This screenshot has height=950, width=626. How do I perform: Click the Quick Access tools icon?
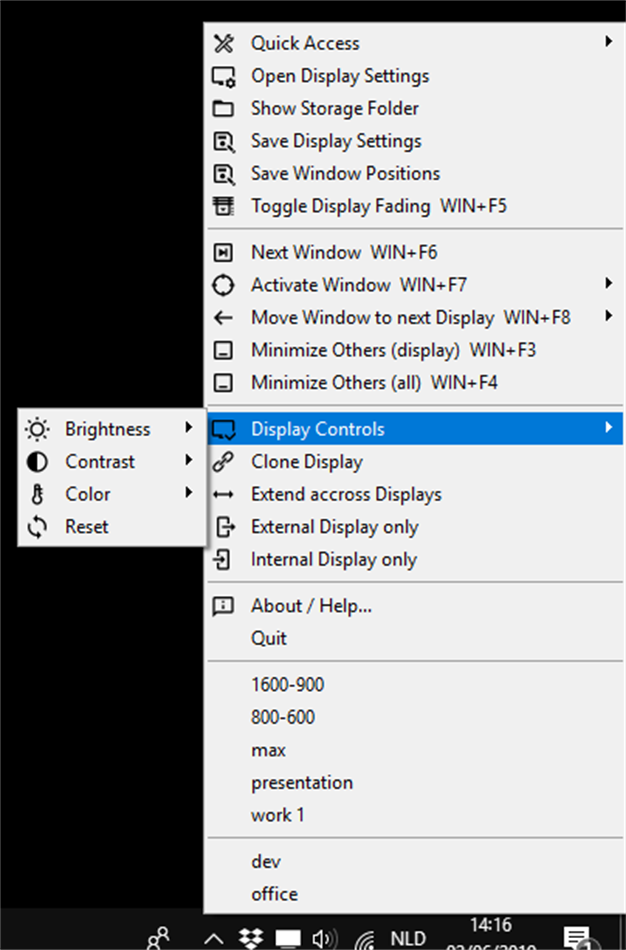[224, 43]
